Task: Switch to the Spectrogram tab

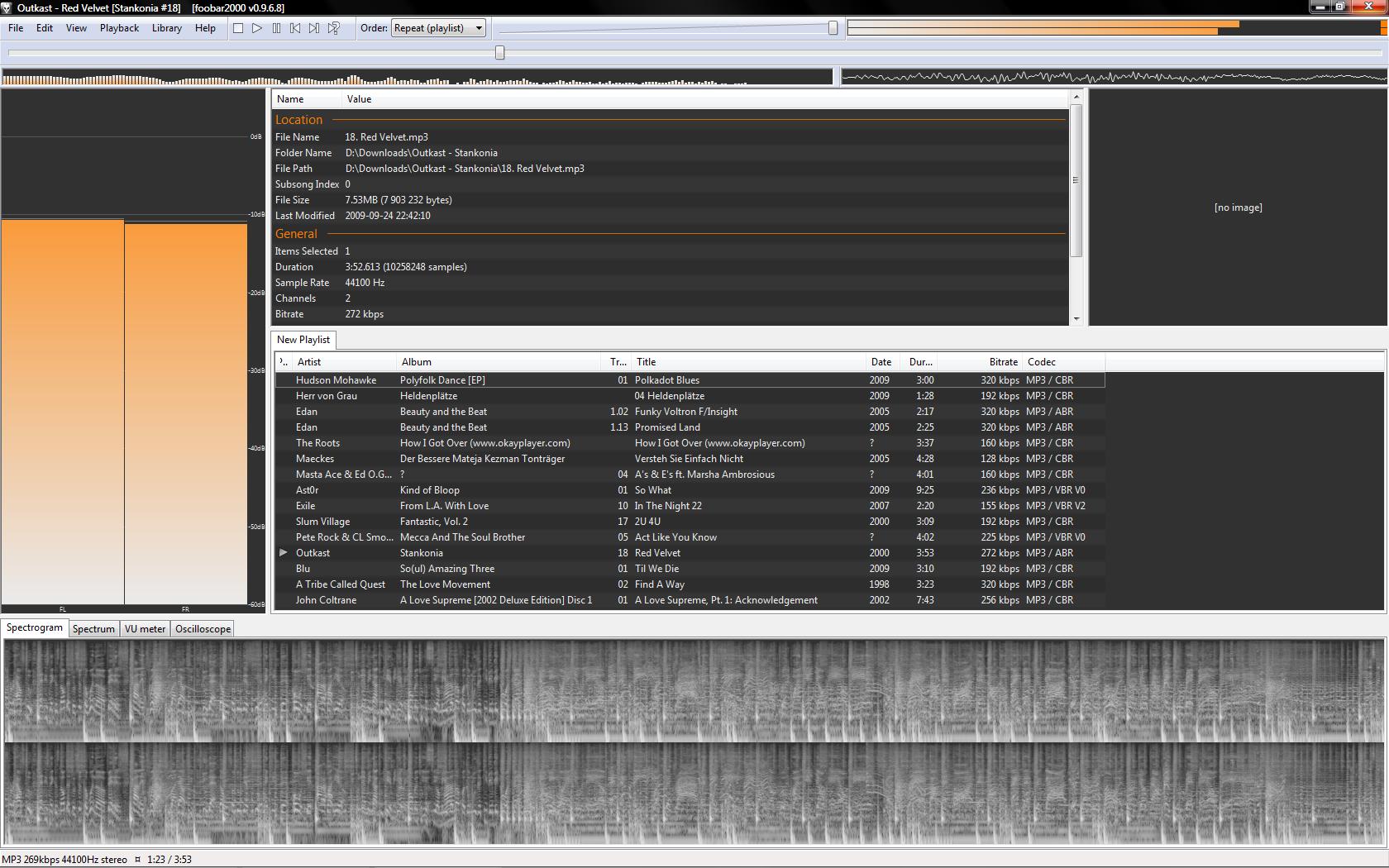Action: (35, 628)
